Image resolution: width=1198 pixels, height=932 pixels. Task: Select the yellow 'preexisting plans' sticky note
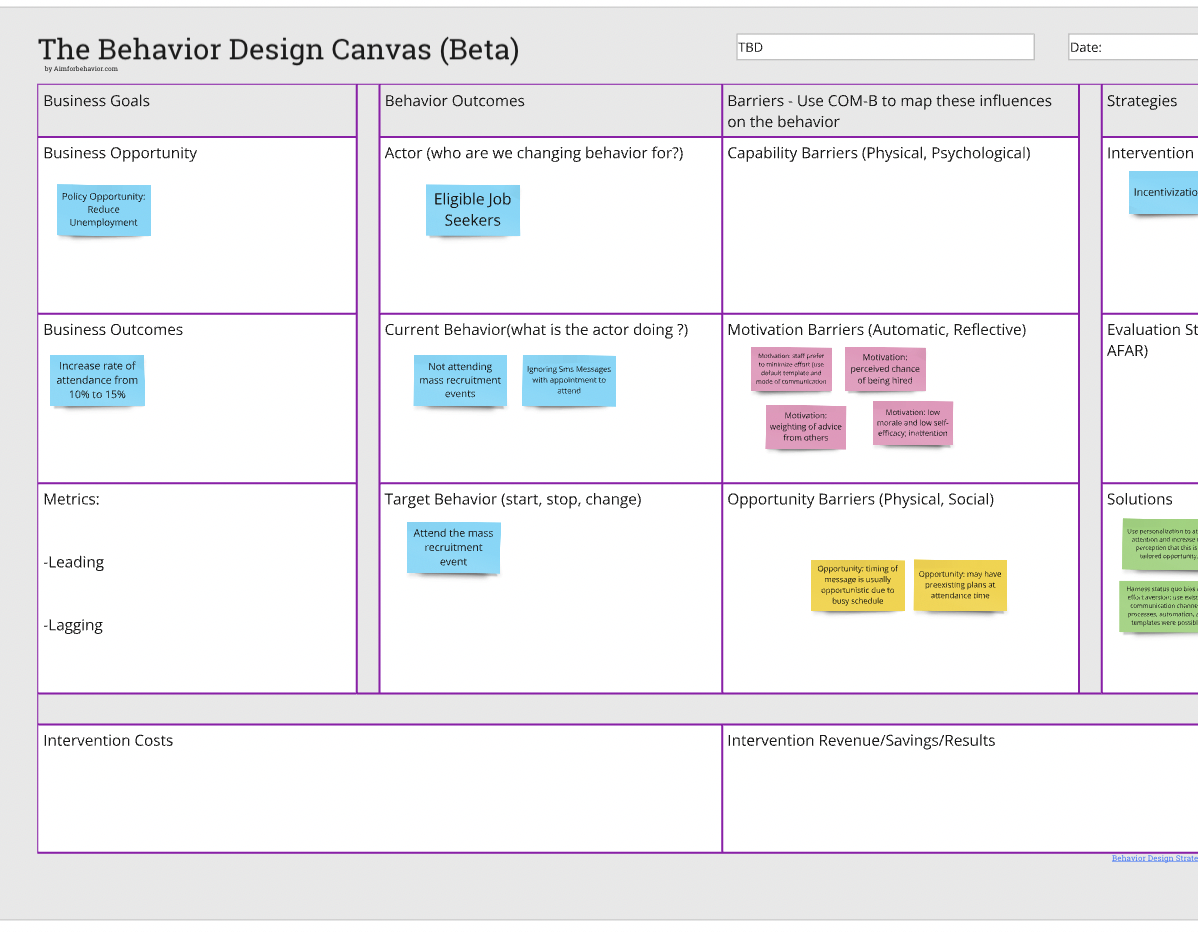click(960, 585)
